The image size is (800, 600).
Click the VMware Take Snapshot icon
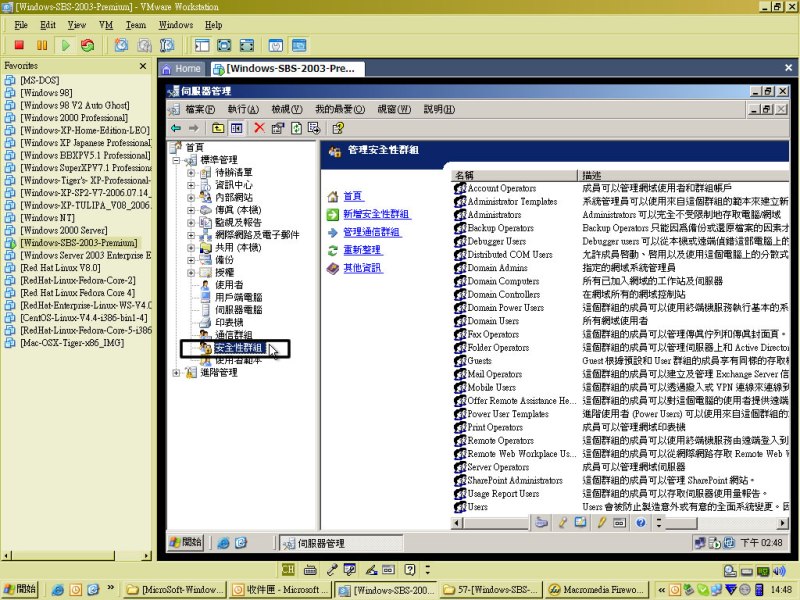click(x=121, y=45)
